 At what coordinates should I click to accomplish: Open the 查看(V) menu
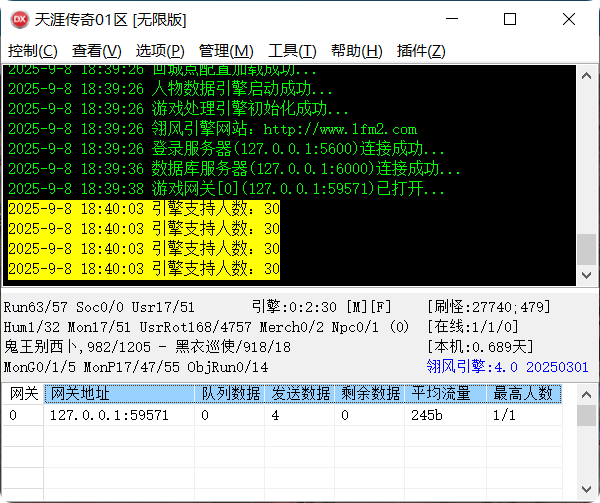(97, 51)
